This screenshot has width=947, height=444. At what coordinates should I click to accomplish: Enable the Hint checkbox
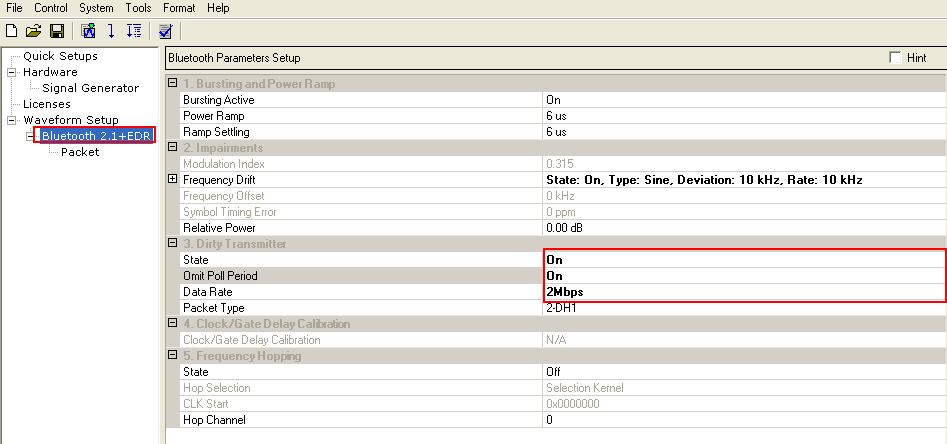click(x=895, y=57)
